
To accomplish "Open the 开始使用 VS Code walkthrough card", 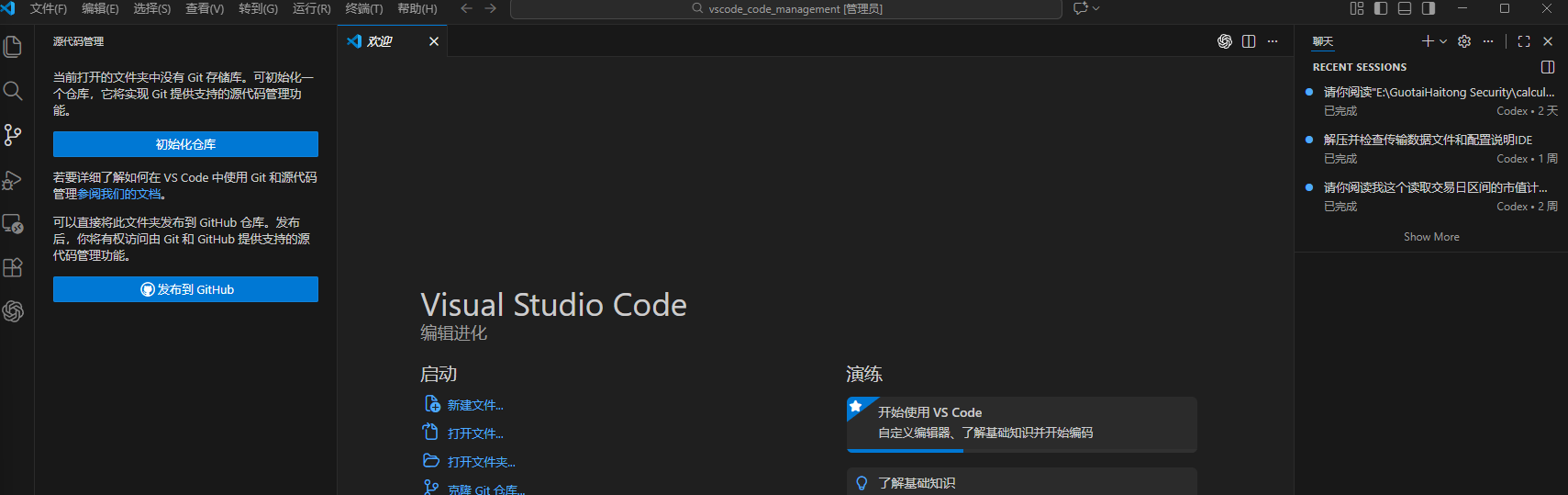I will point(1022,424).
